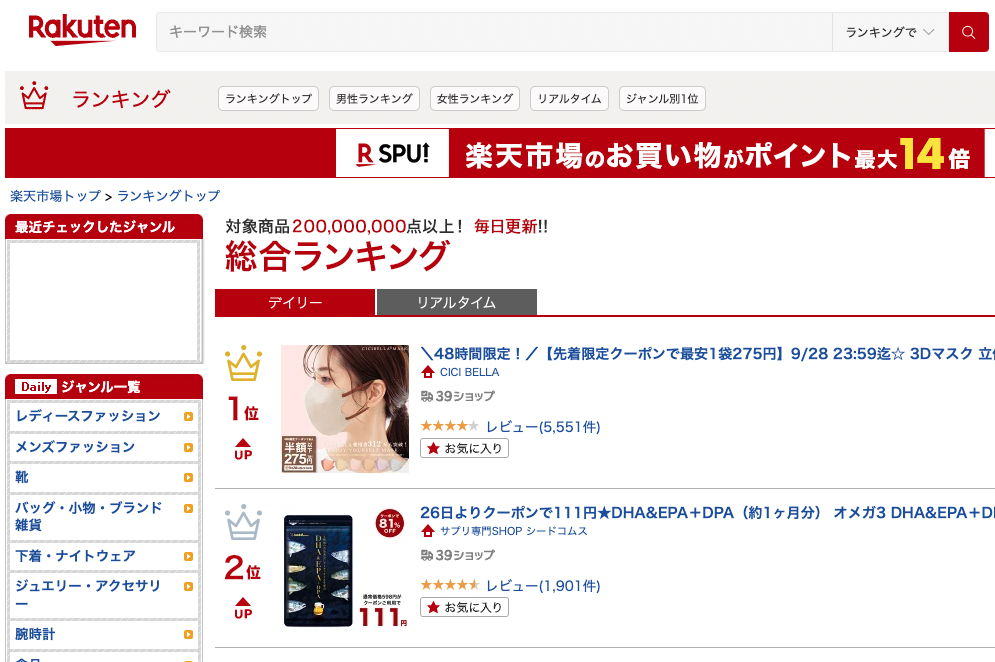This screenshot has width=995, height=662.
Task: Open 男性ランキング in the ranking nav
Action: pyautogui.click(x=374, y=98)
